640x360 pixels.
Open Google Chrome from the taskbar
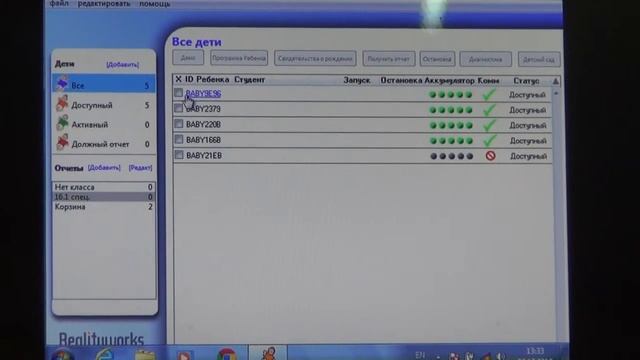(227, 354)
